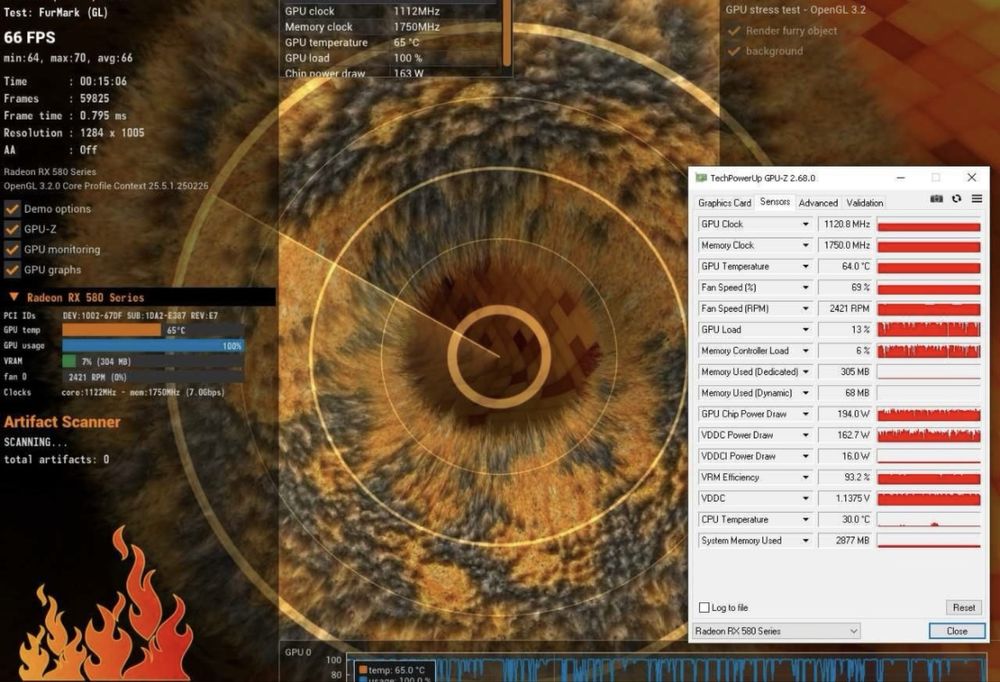Click the 66 FPS counter
This screenshot has height=682, width=1000.
pyautogui.click(x=29, y=38)
